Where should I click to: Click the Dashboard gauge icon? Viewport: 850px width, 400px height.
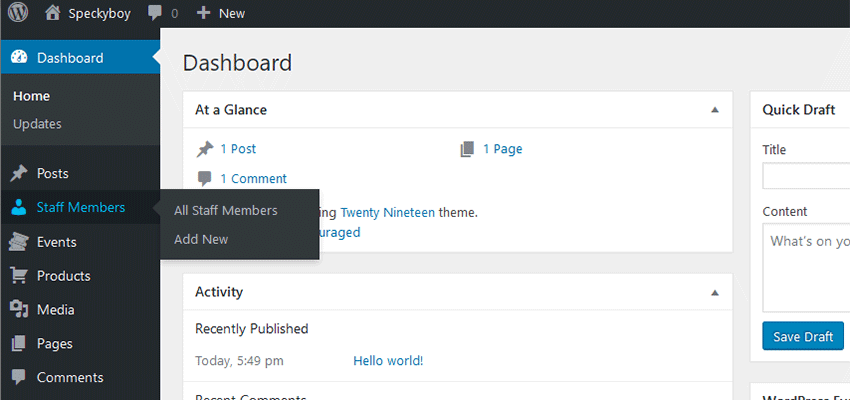pyautogui.click(x=19, y=57)
